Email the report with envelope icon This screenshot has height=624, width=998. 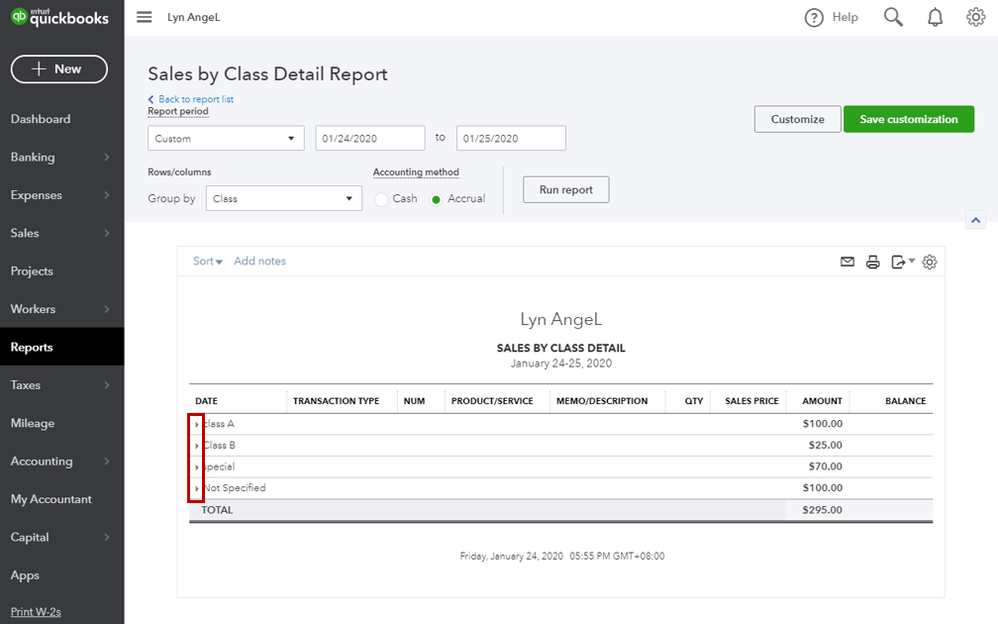point(847,262)
